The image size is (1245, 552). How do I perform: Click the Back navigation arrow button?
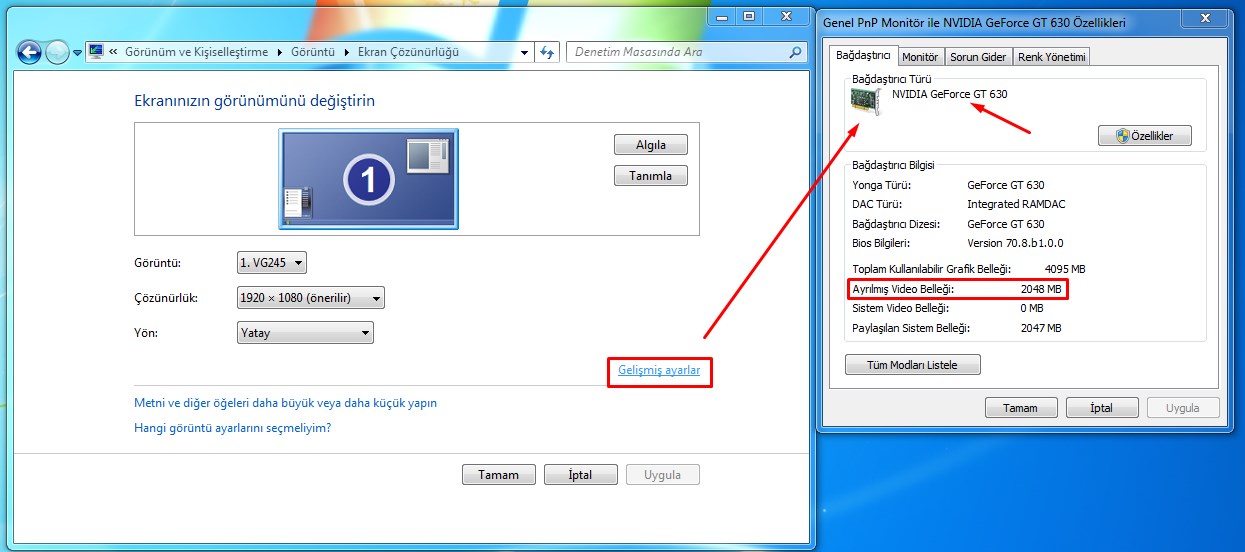[x=30, y=53]
